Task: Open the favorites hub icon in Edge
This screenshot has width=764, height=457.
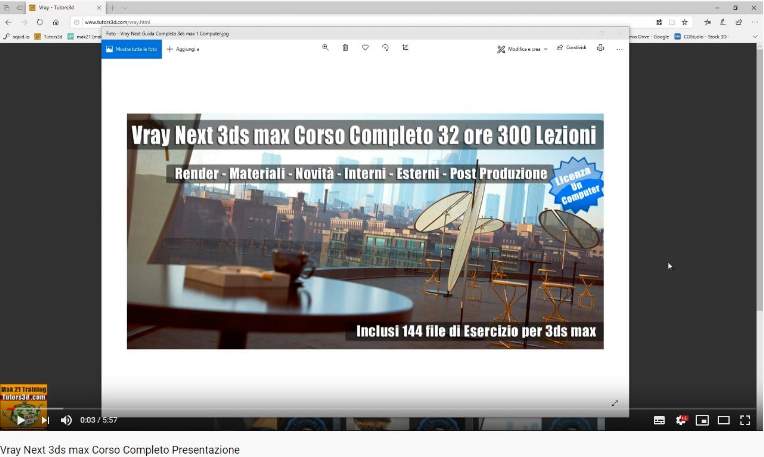Action: [707, 22]
